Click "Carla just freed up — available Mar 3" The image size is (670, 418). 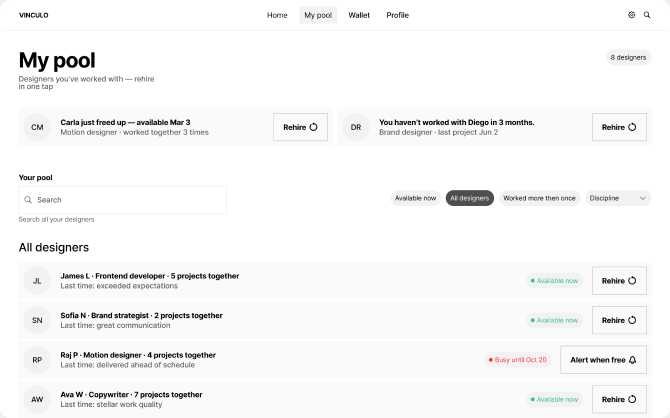(x=125, y=122)
